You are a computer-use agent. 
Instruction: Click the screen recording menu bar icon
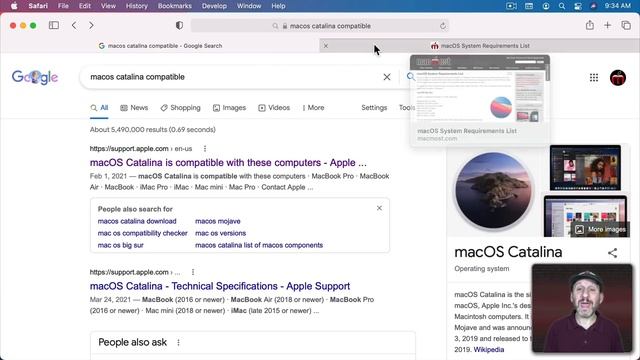(x=511, y=6)
